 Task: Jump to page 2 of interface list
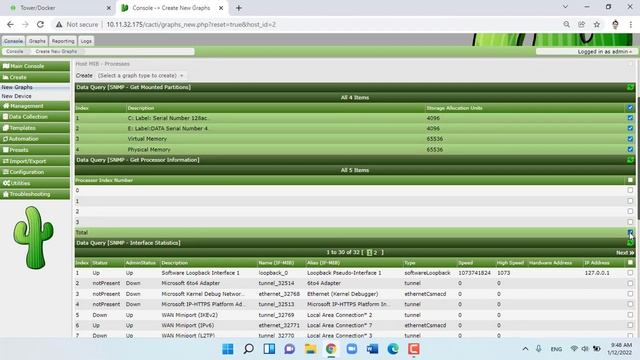click(x=376, y=253)
